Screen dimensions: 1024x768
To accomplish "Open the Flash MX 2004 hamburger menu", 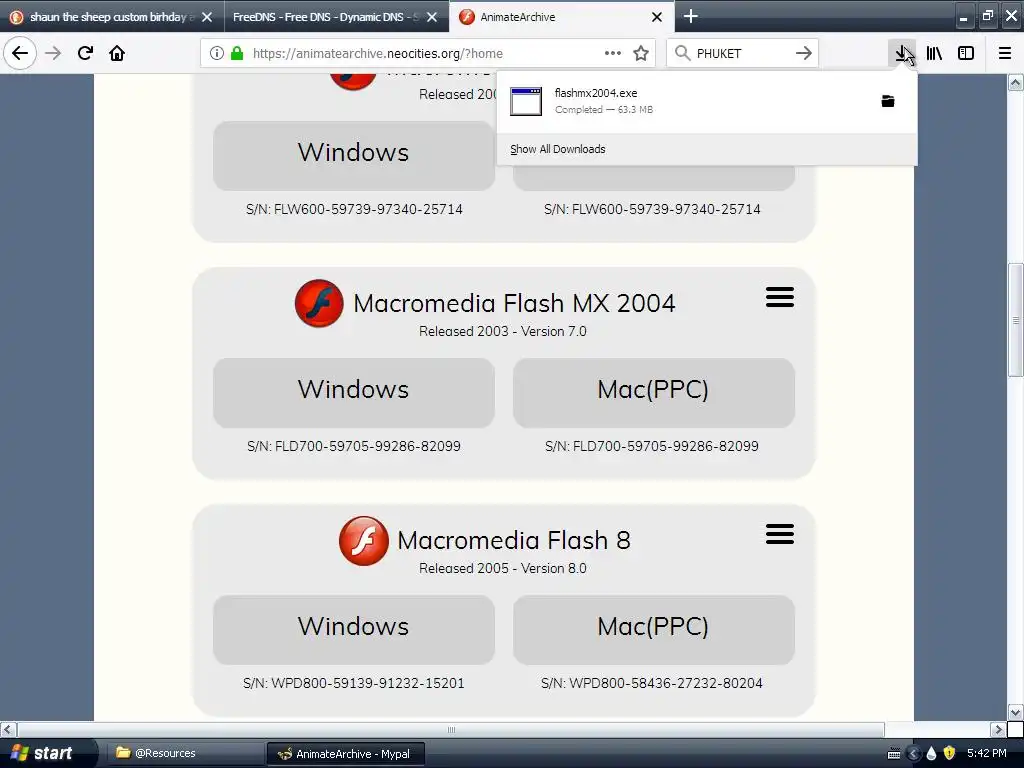I will (x=780, y=297).
